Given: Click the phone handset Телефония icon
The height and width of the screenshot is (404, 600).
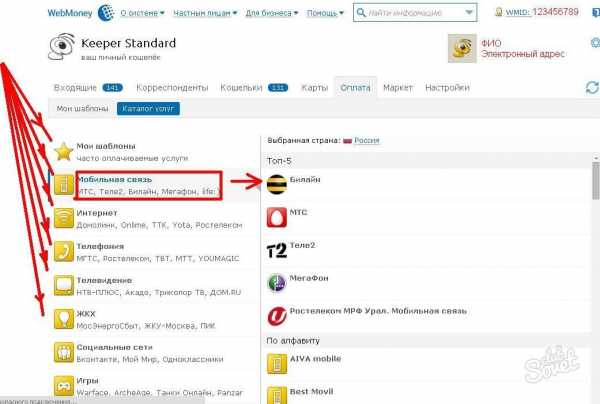Looking at the screenshot, I should point(64,251).
